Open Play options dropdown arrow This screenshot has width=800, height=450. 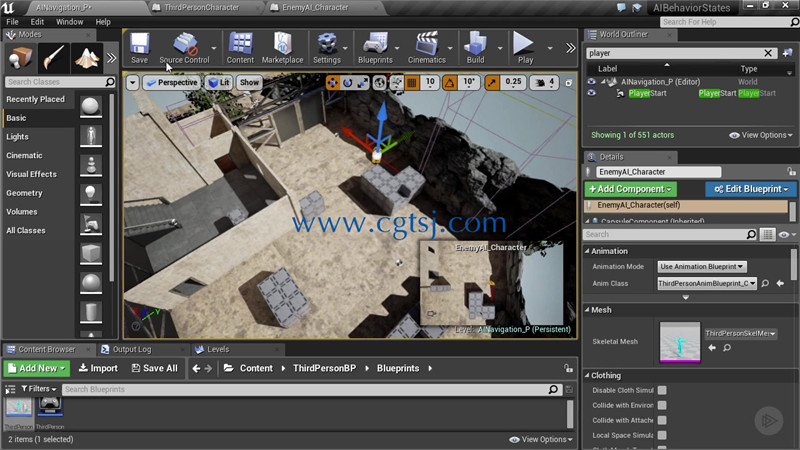click(x=549, y=48)
